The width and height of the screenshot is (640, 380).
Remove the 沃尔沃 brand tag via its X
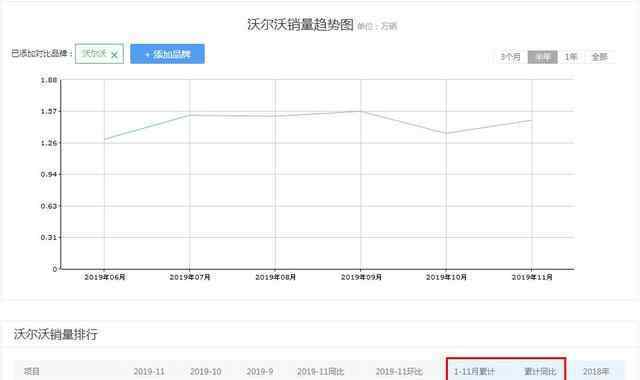(x=115, y=54)
